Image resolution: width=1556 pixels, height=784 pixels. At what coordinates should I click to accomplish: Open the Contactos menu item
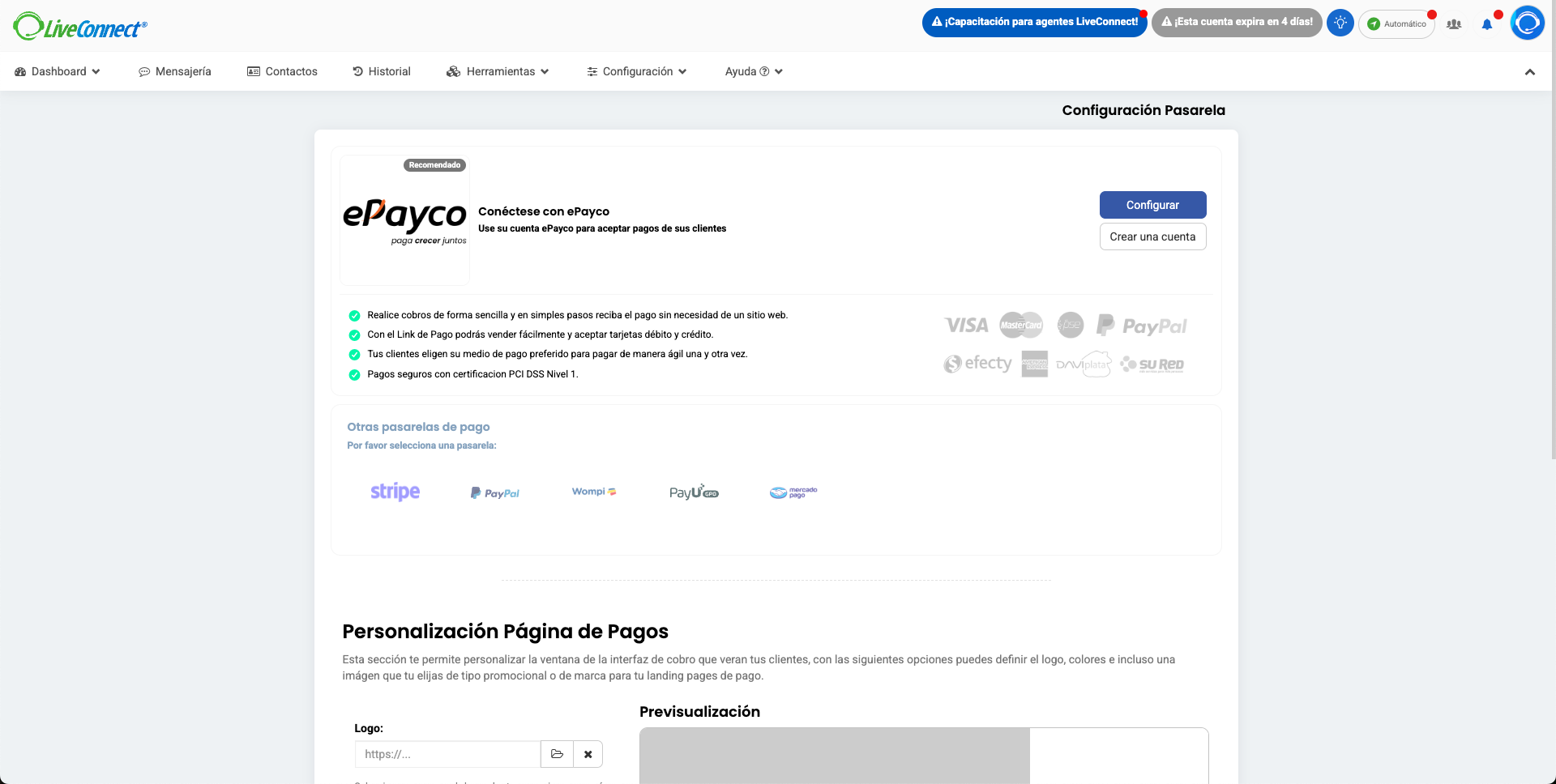click(x=282, y=71)
